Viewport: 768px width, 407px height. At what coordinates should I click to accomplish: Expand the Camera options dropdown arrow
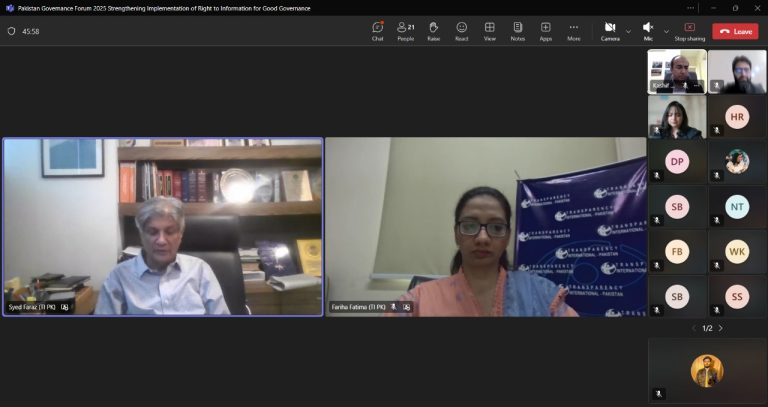pos(628,31)
